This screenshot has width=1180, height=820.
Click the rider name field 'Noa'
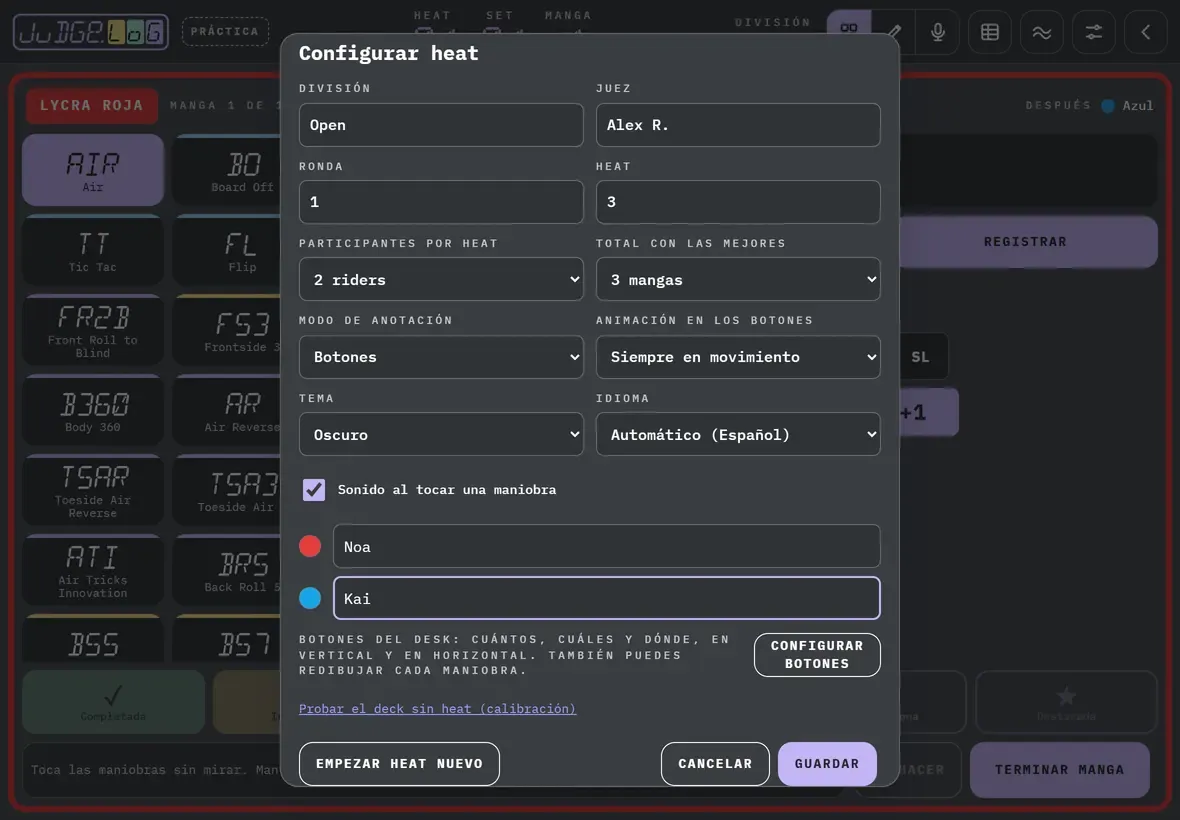pyautogui.click(x=607, y=546)
